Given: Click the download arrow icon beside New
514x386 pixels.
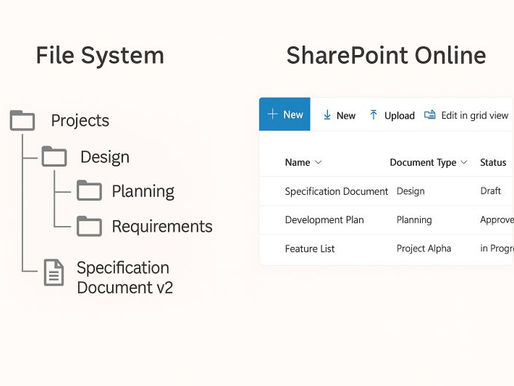Looking at the screenshot, I should [327, 115].
